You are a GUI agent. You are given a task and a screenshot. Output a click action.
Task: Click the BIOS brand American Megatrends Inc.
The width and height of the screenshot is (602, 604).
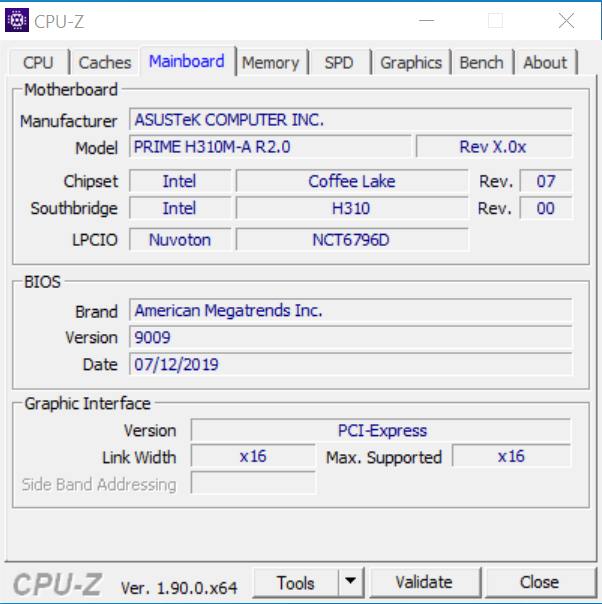coord(350,310)
